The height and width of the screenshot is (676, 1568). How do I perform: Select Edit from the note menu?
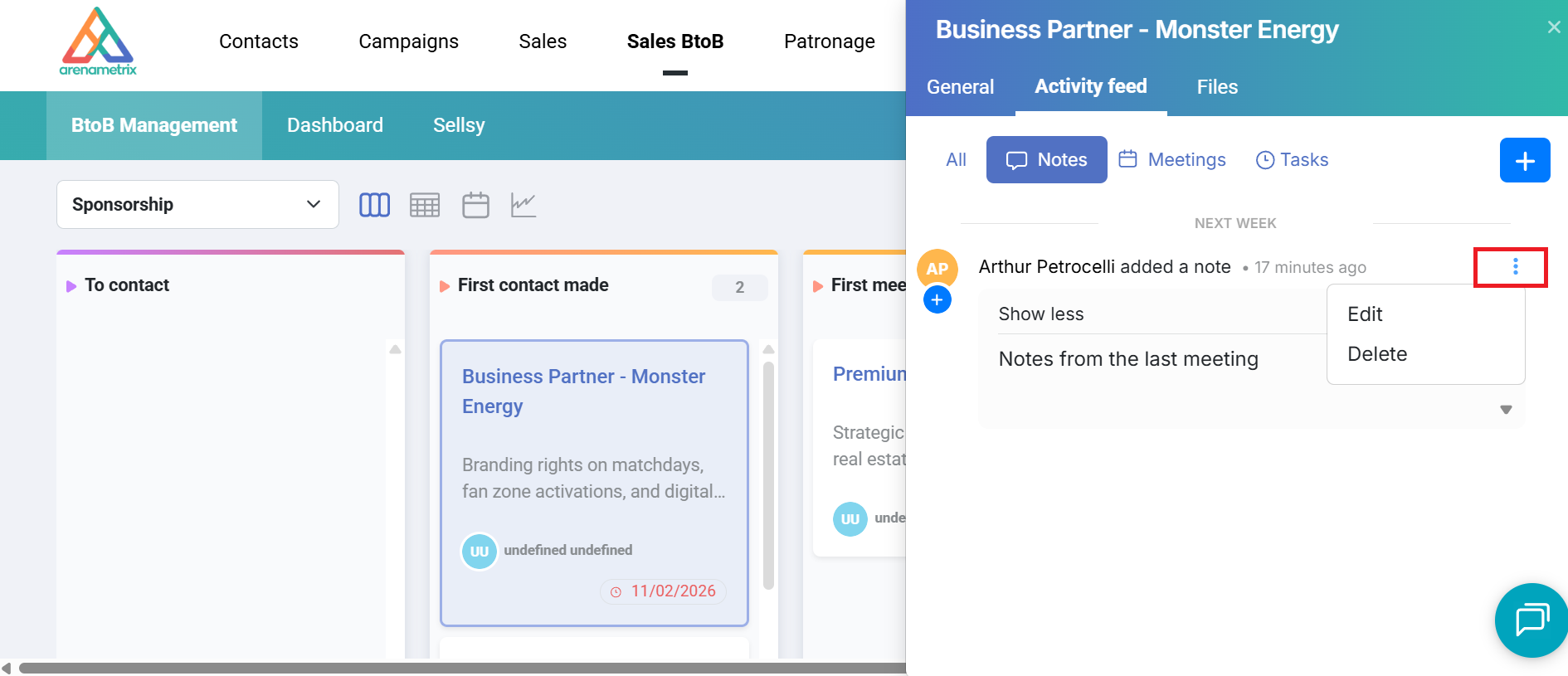(1365, 314)
